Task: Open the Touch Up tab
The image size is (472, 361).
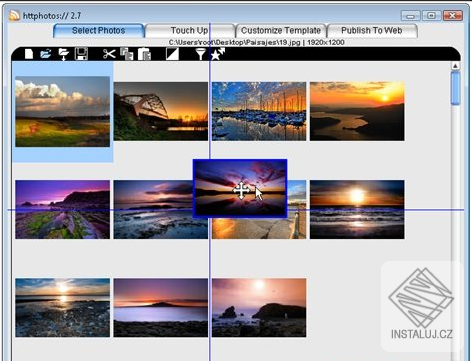Action: point(190,31)
